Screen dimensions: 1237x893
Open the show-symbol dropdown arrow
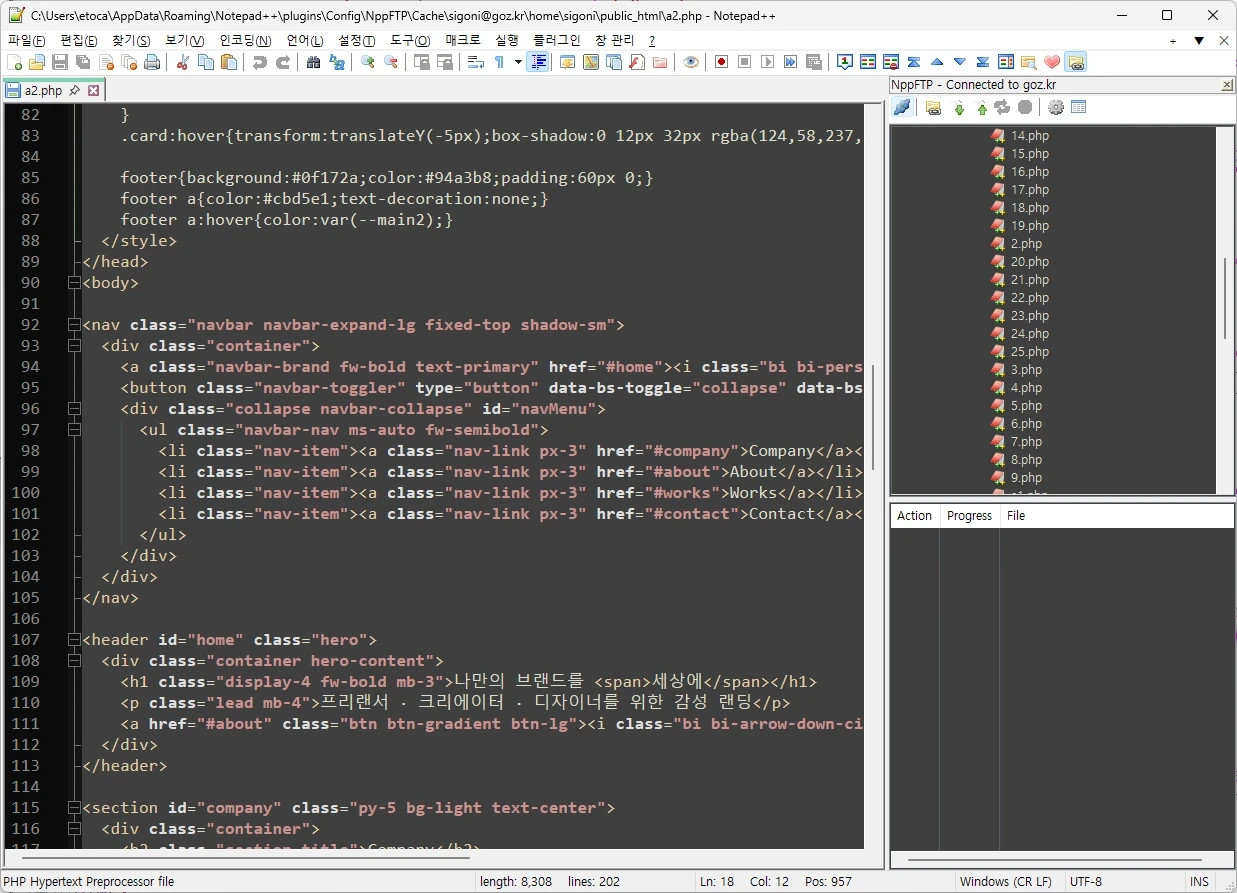click(x=518, y=62)
